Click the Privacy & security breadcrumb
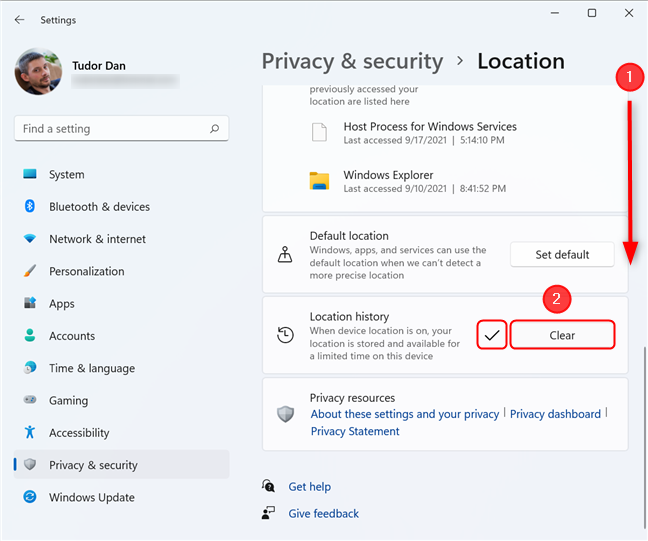This screenshot has width=648, height=541. [353, 61]
